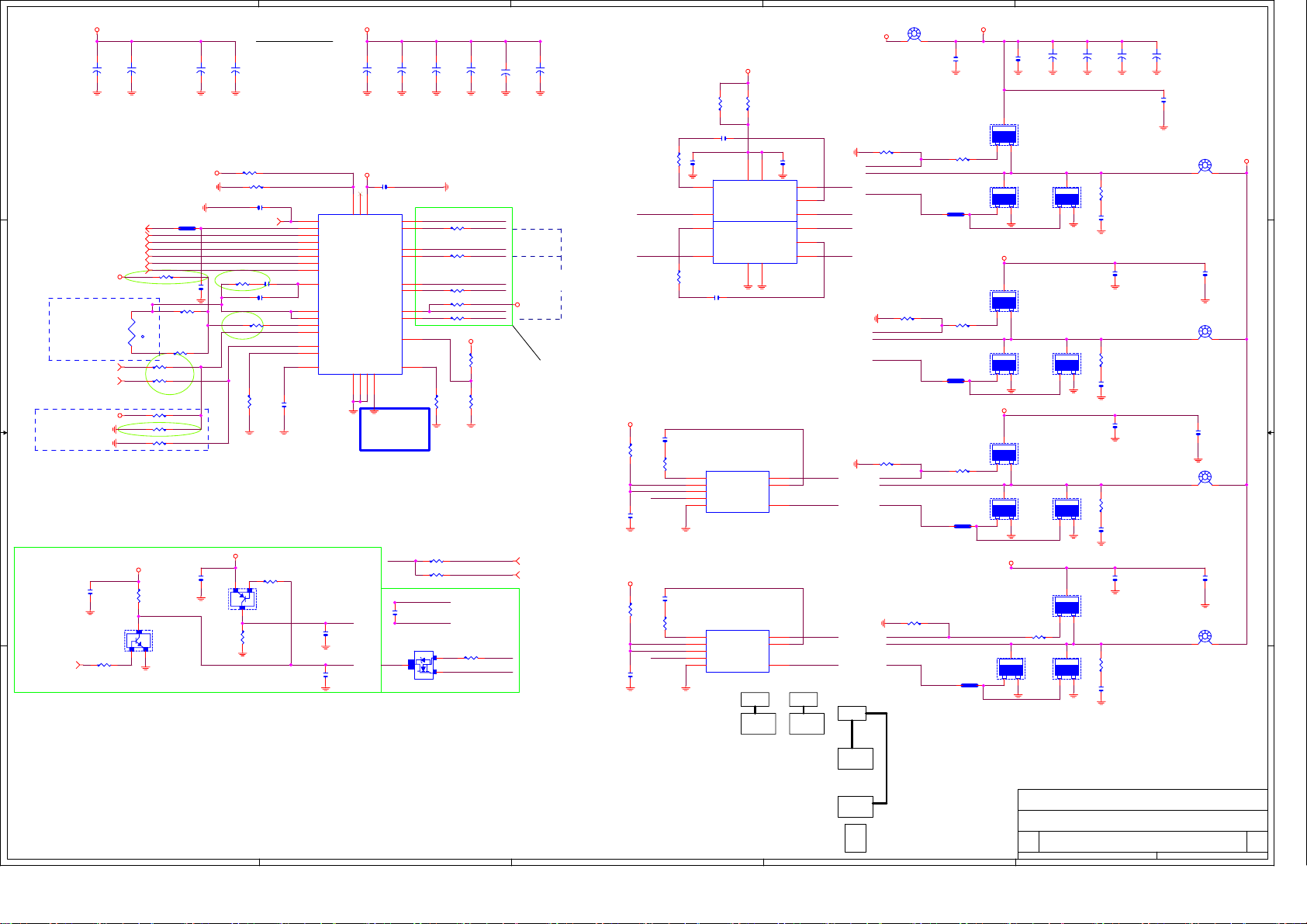Select the top-center IC block split by a horizontal line

755,222
